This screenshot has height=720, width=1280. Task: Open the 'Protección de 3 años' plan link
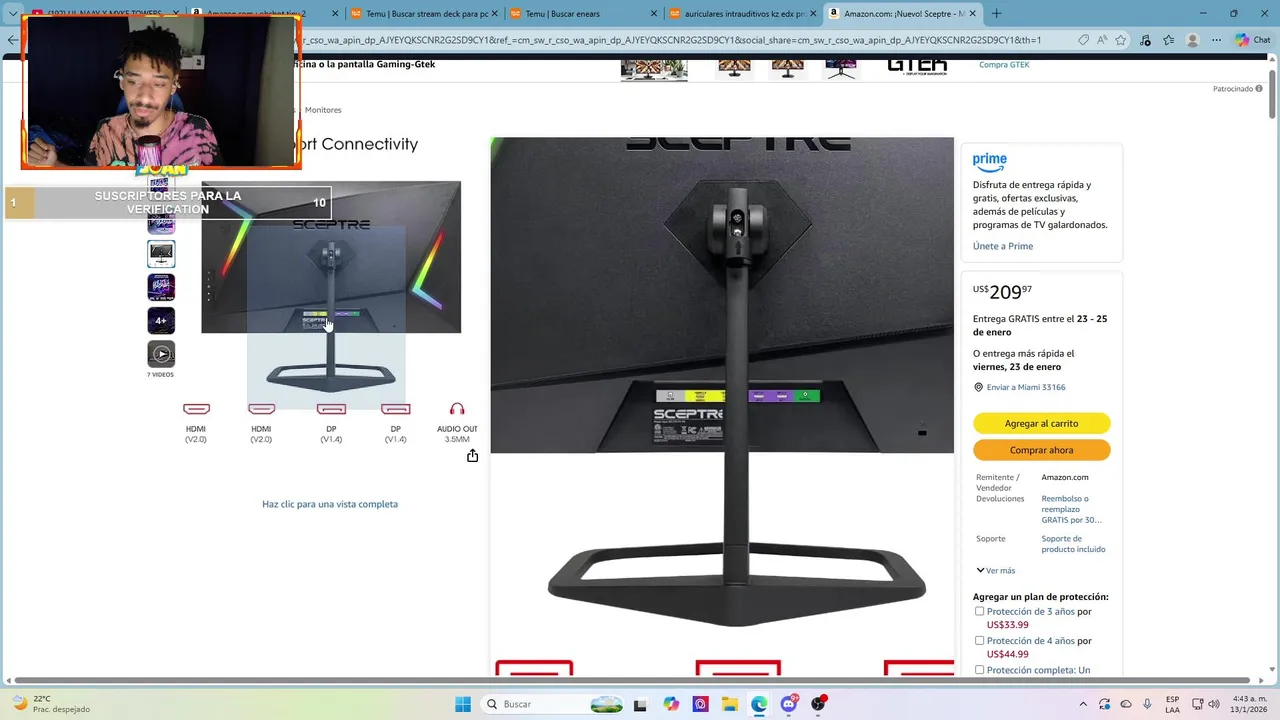click(1031, 611)
